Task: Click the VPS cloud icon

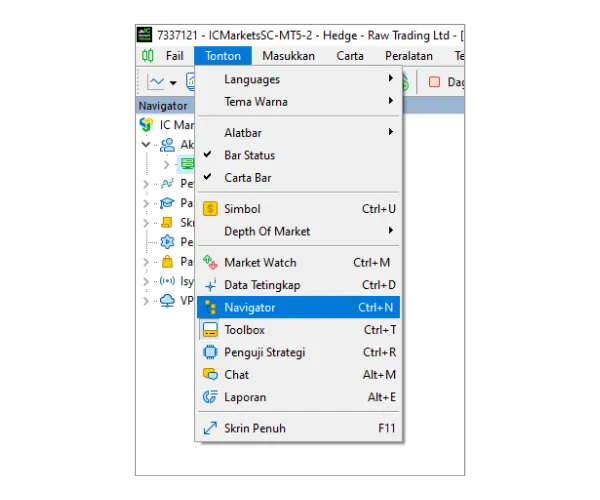Action: (x=167, y=301)
